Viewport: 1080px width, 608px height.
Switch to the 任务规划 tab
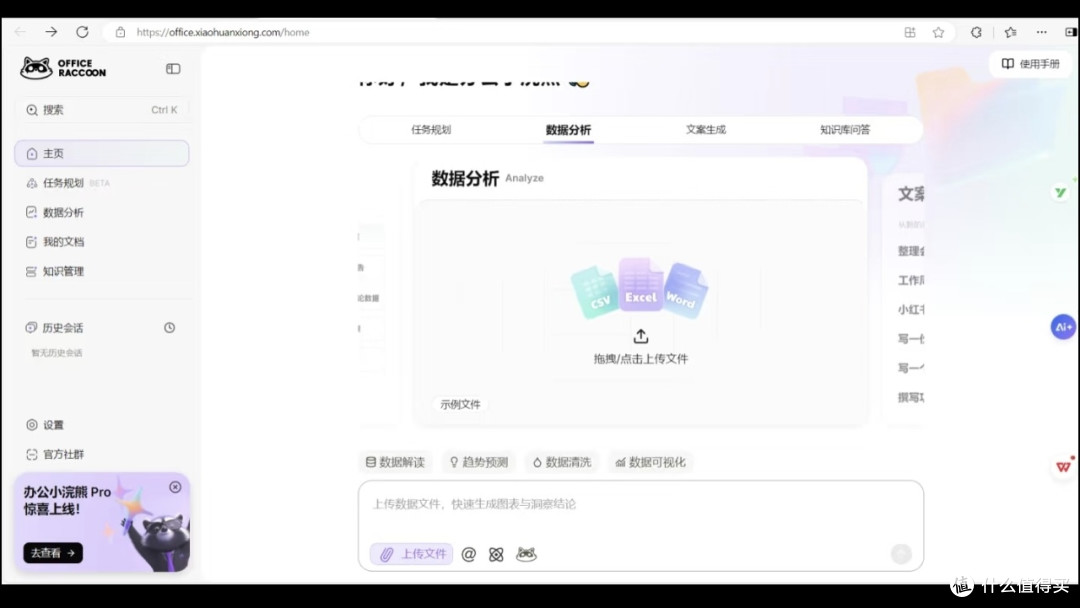431,129
